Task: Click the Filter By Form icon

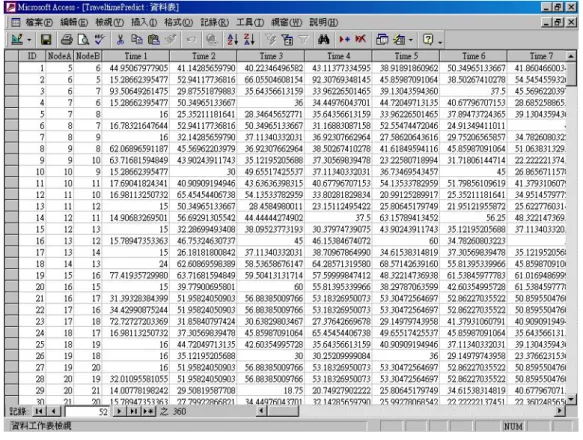Action: (287, 39)
